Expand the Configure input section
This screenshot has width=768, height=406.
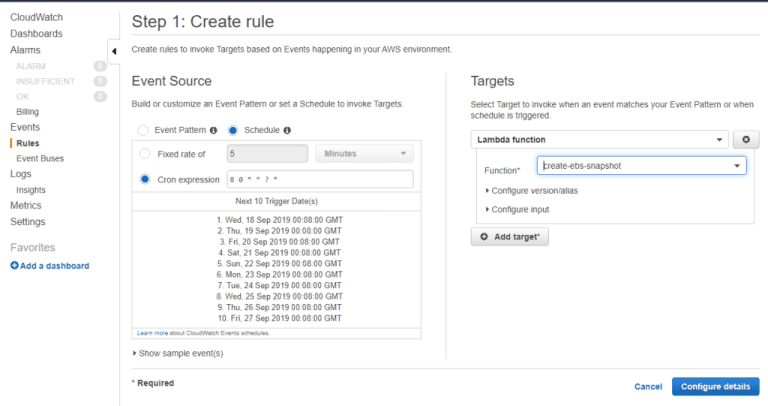pyautogui.click(x=518, y=209)
